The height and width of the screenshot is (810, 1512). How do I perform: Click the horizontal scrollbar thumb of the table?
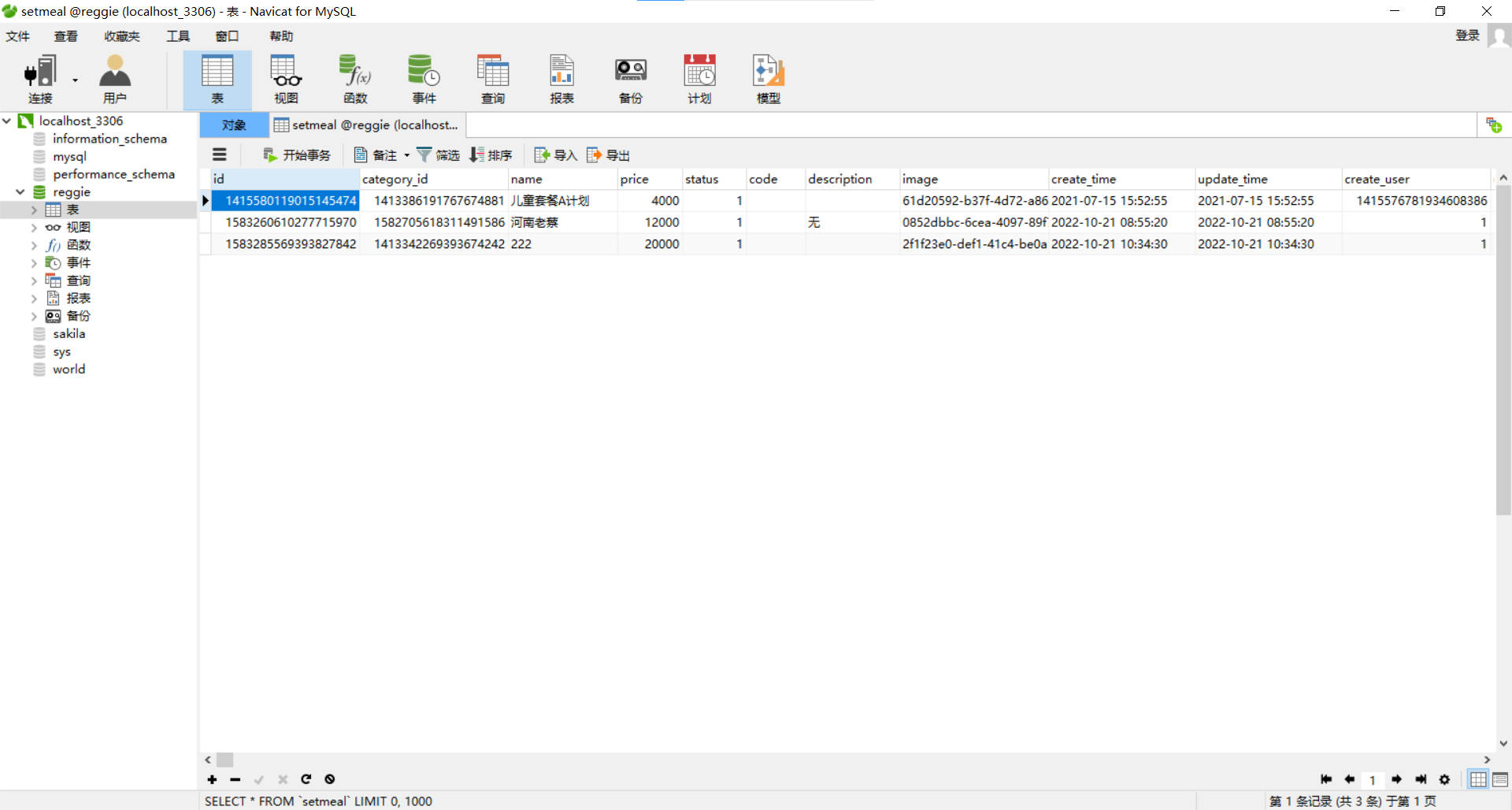click(x=225, y=760)
